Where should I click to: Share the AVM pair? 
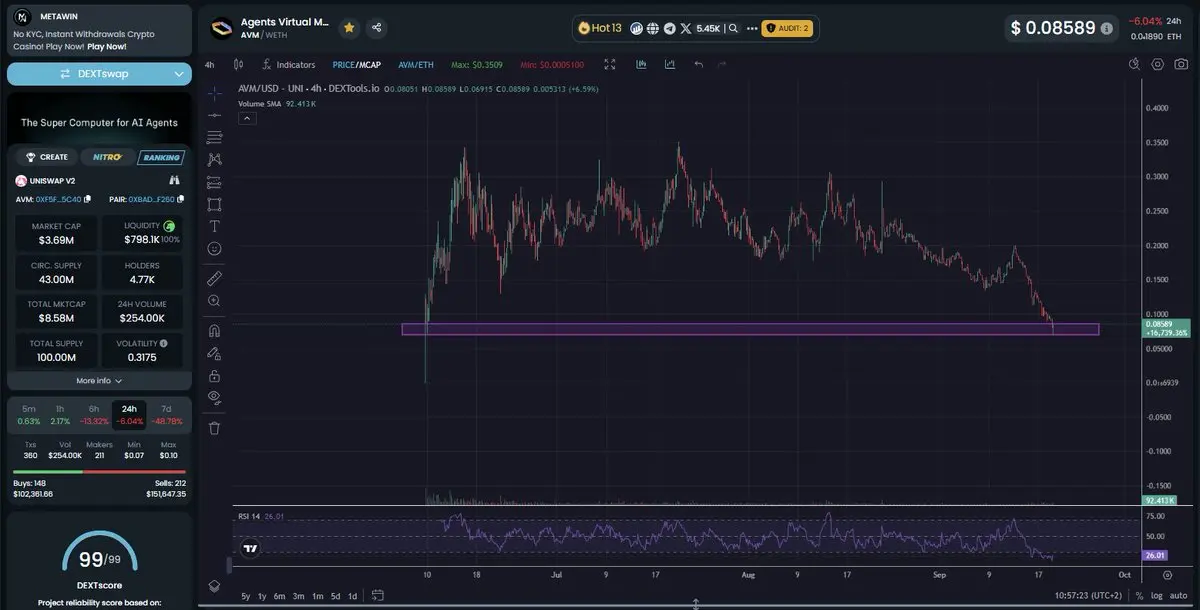[x=376, y=28]
